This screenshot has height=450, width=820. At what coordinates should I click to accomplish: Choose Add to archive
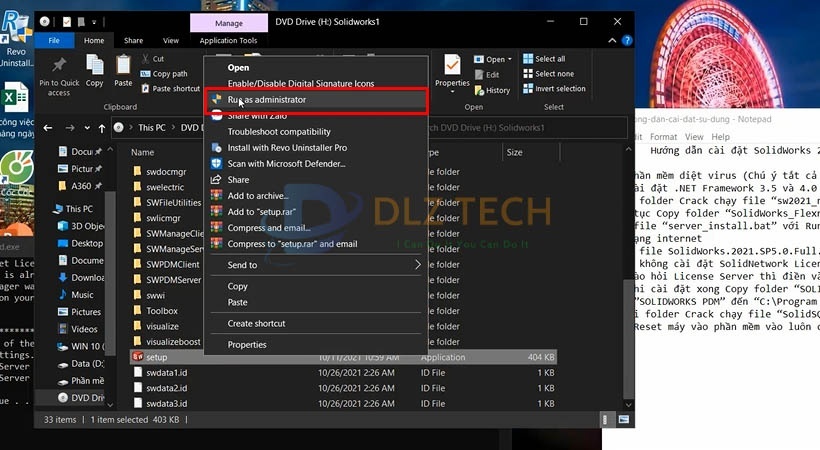[x=315, y=196]
